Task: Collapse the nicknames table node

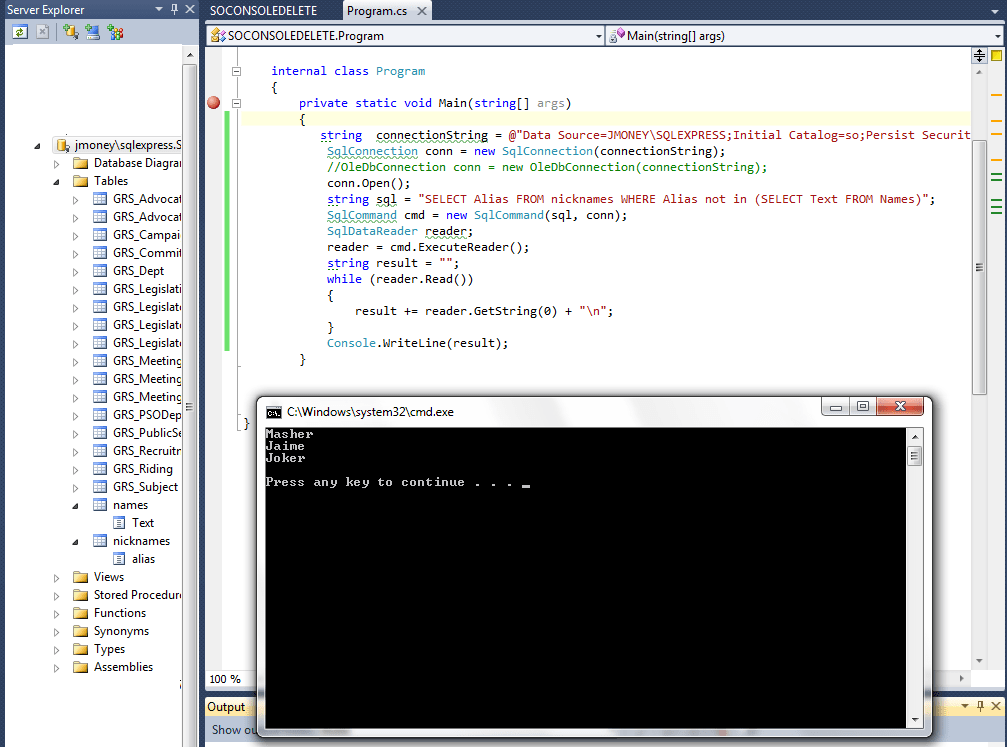Action: point(73,540)
